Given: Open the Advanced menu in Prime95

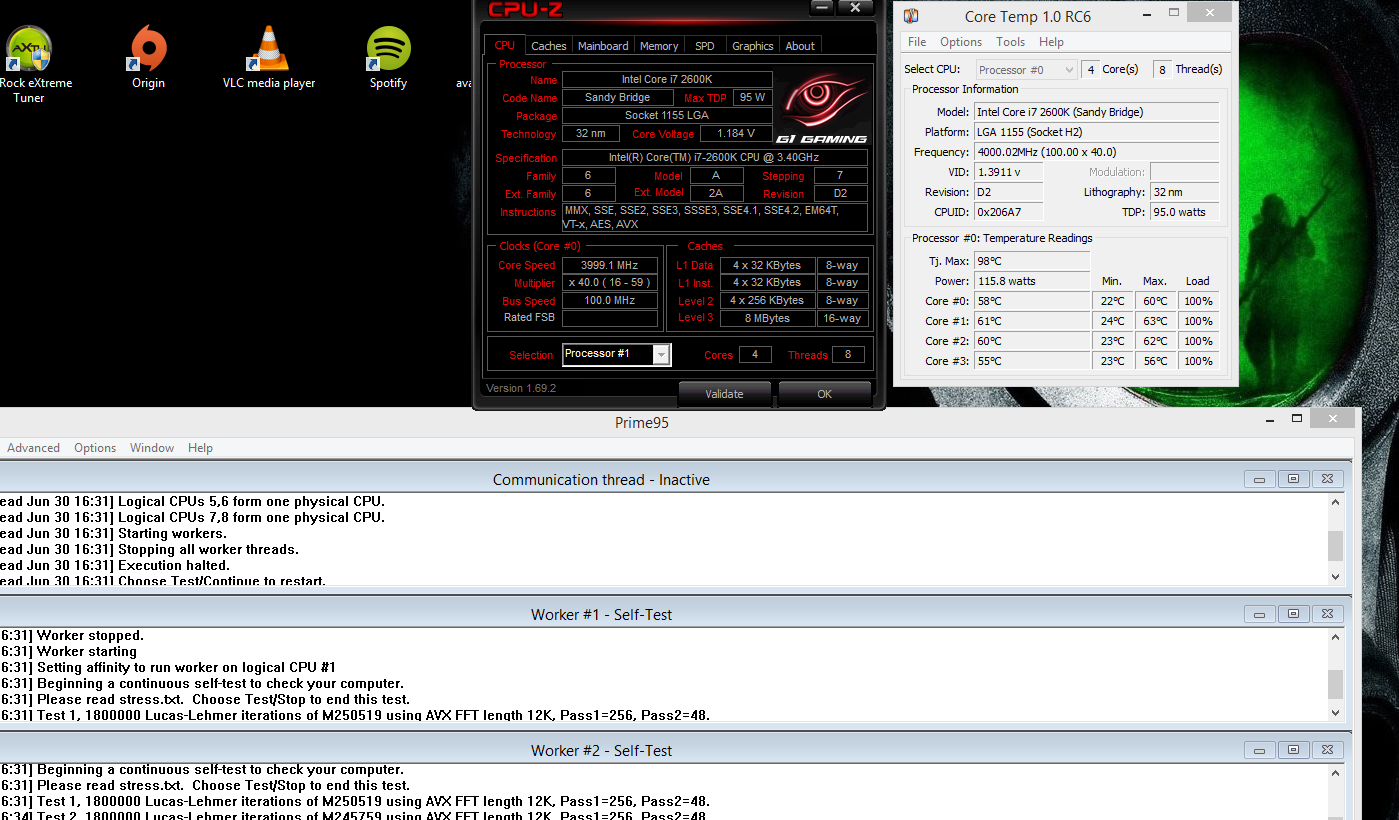Looking at the screenshot, I should (33, 448).
